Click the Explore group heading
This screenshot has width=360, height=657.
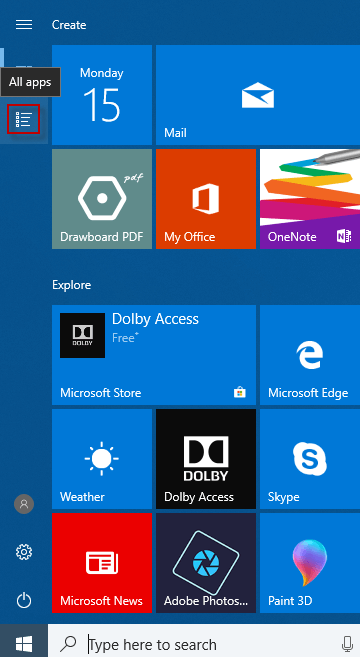point(72,285)
